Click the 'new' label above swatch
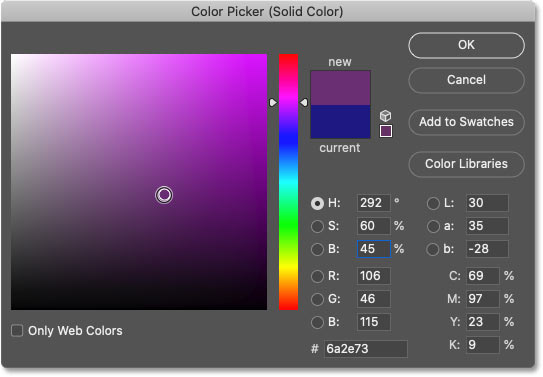Screen dimensions: 543x377 tap(340, 62)
